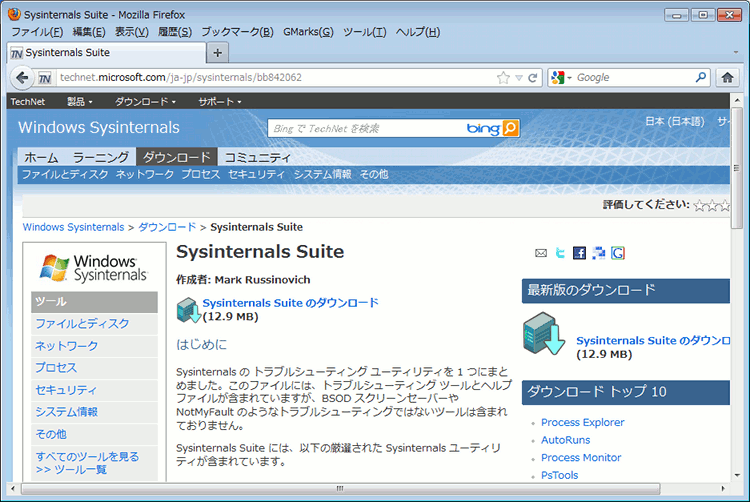Bookmark this page with the star icon

click(503, 77)
